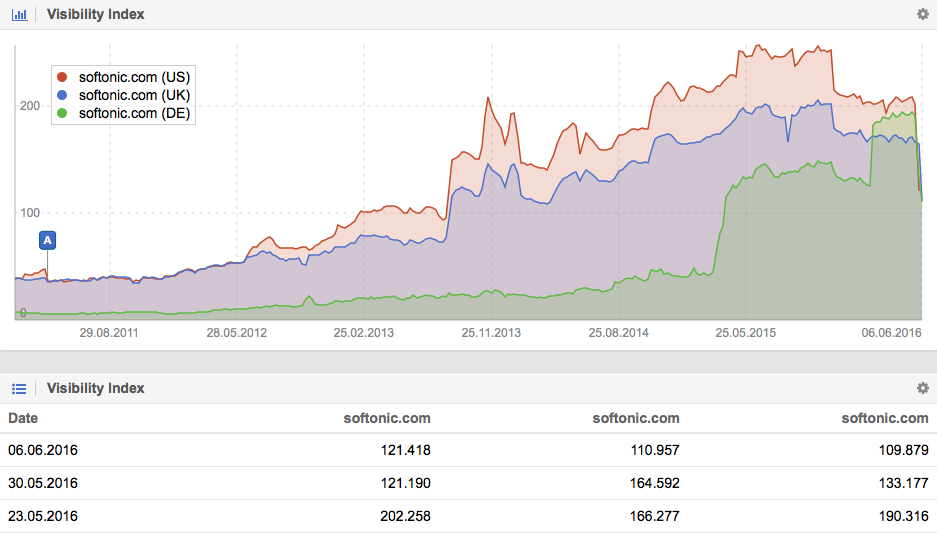Viewport: 937px width, 533px height.
Task: Click value 110.957 in table
Action: [655, 450]
